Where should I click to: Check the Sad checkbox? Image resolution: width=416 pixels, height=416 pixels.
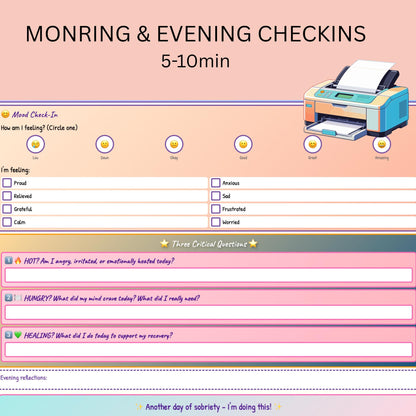pyautogui.click(x=216, y=196)
